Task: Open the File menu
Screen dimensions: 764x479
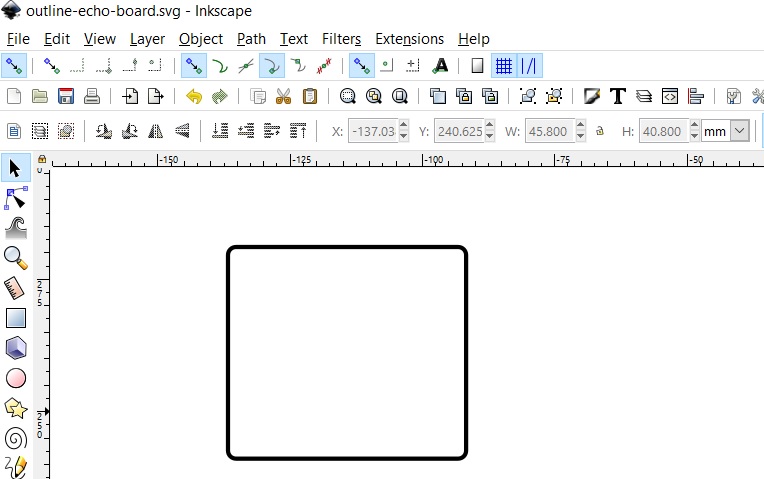Action: tap(18, 38)
